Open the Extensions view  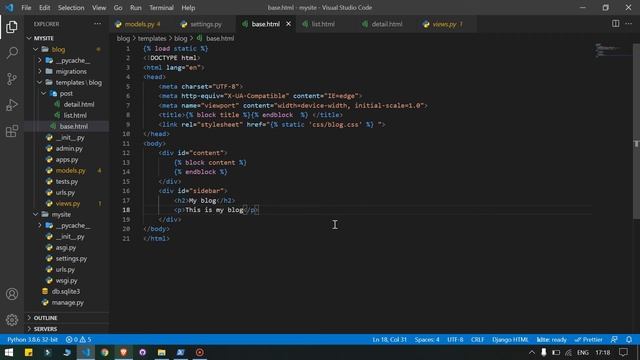pyautogui.click(x=12, y=131)
